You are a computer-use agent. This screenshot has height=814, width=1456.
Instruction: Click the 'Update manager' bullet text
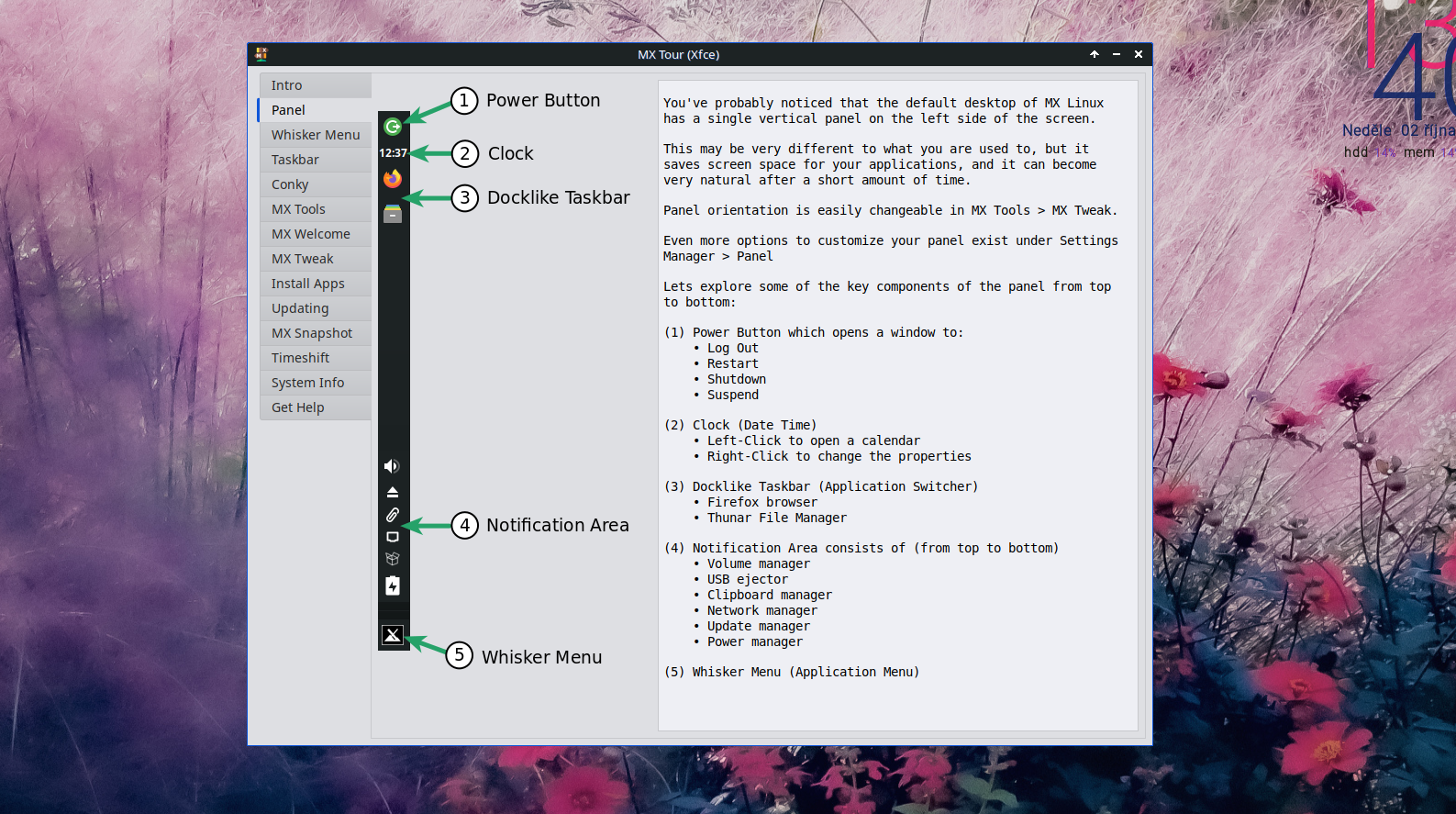[x=759, y=626]
